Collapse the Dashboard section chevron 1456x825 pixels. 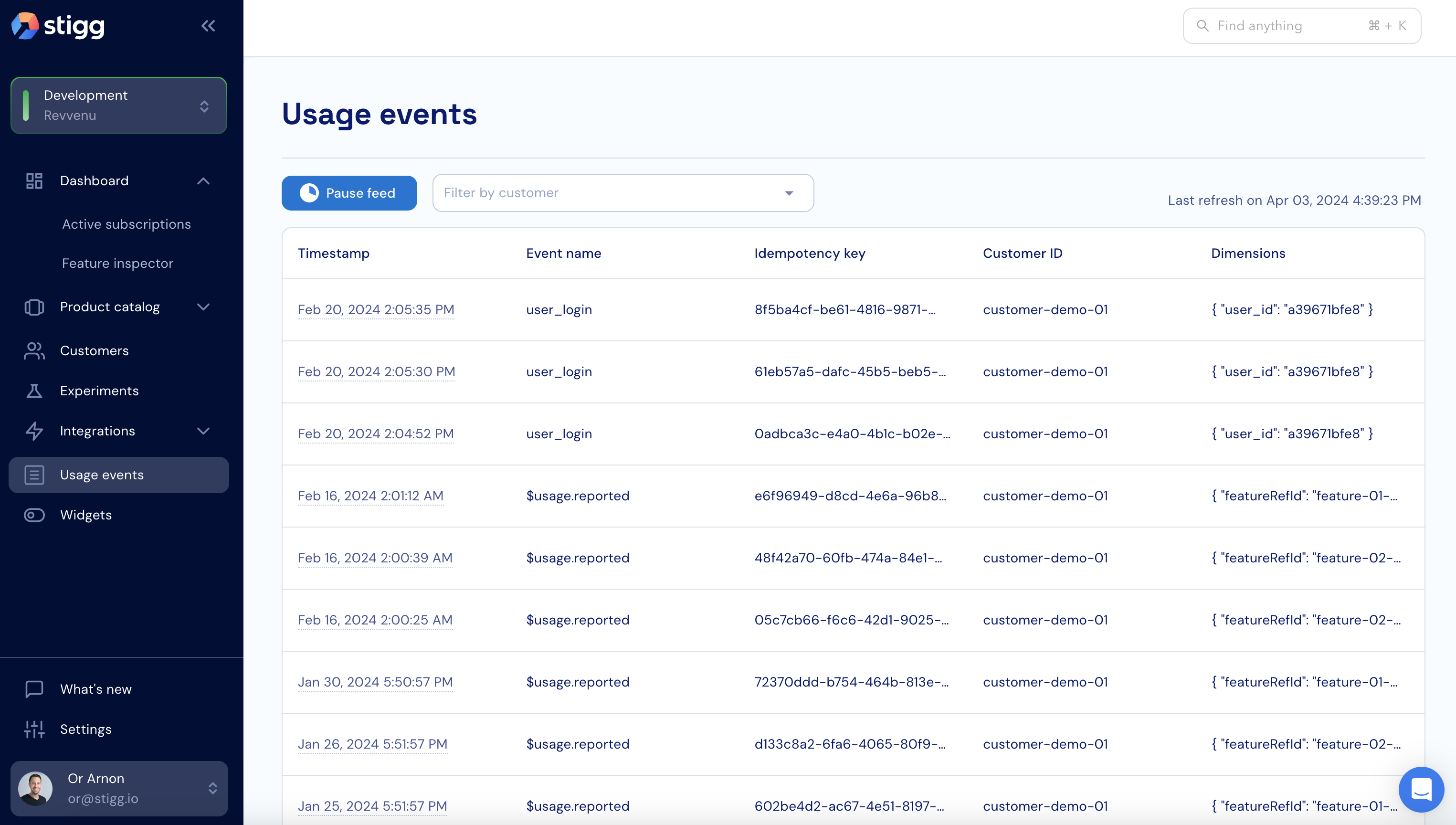(203, 181)
